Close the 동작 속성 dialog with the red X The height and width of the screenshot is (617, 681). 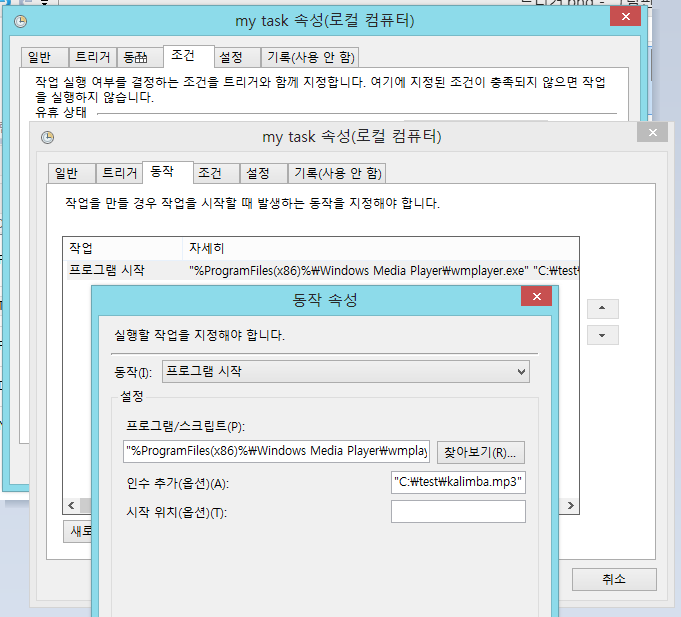(x=538, y=298)
